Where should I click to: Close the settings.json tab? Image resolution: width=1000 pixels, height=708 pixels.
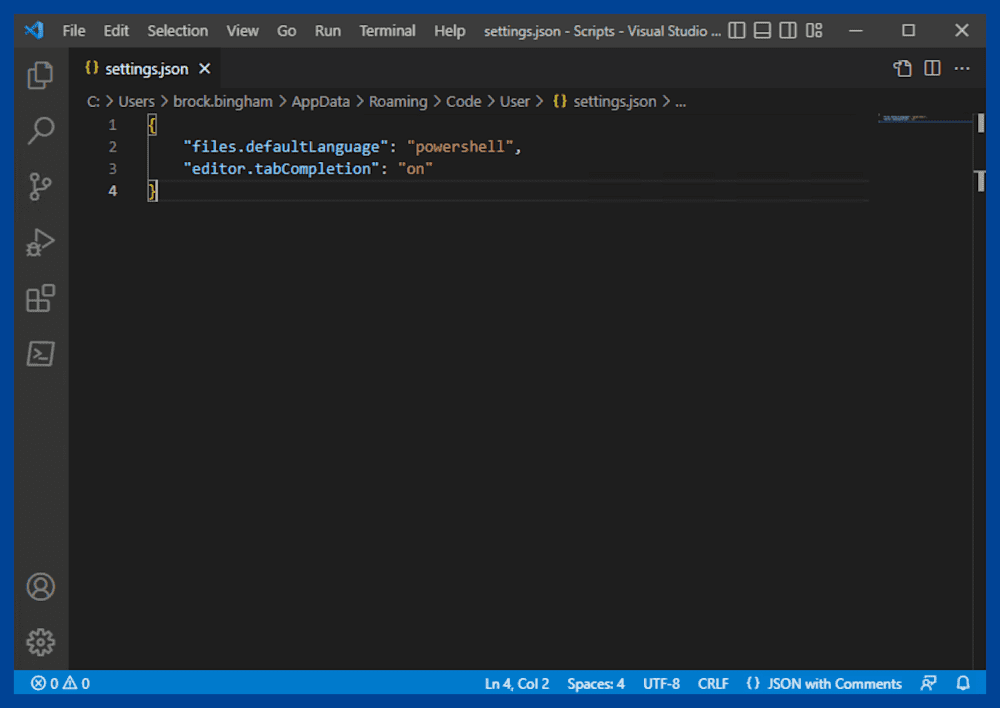[204, 68]
